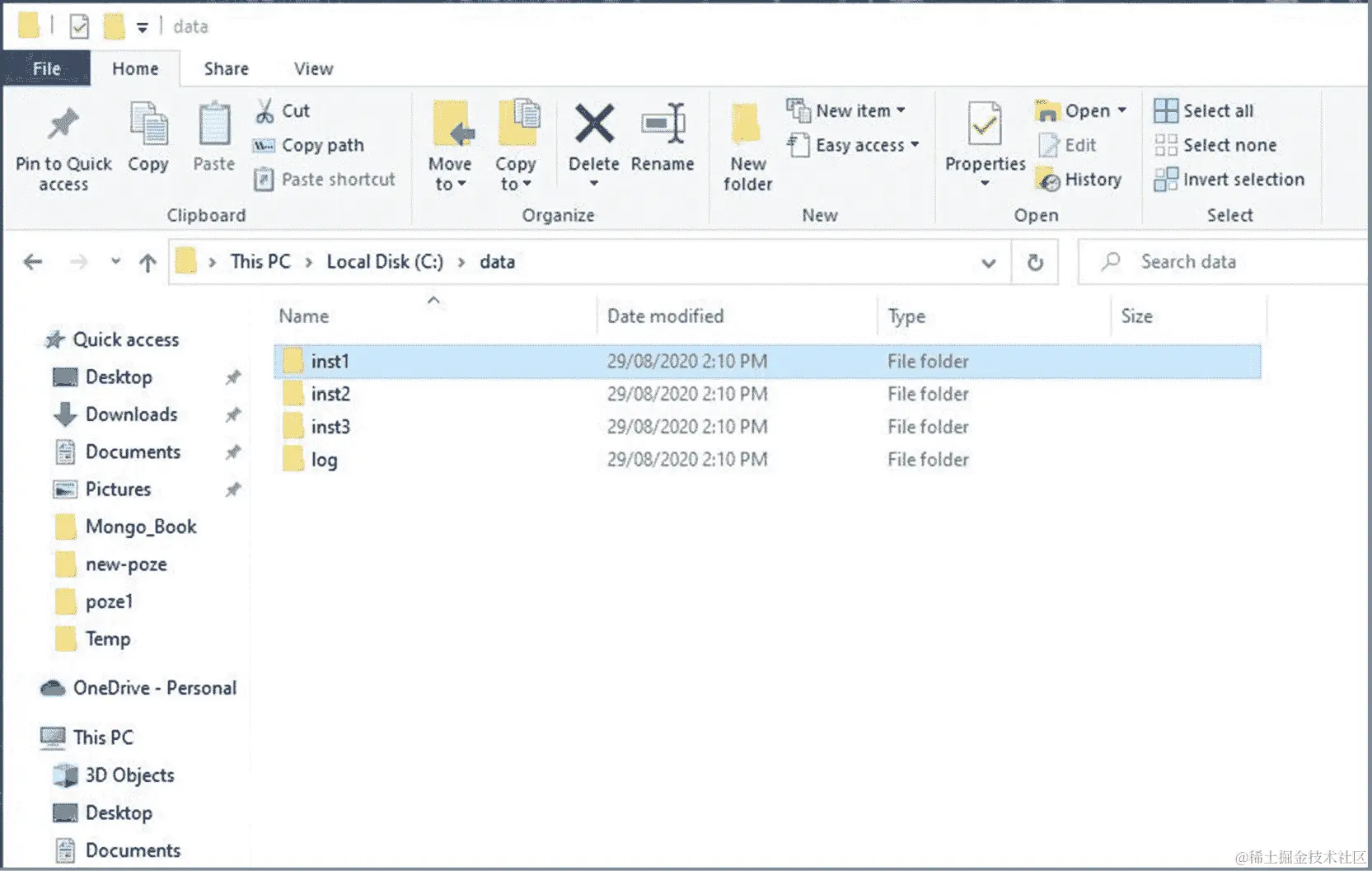Select the inst1 folder name

pyautogui.click(x=330, y=361)
